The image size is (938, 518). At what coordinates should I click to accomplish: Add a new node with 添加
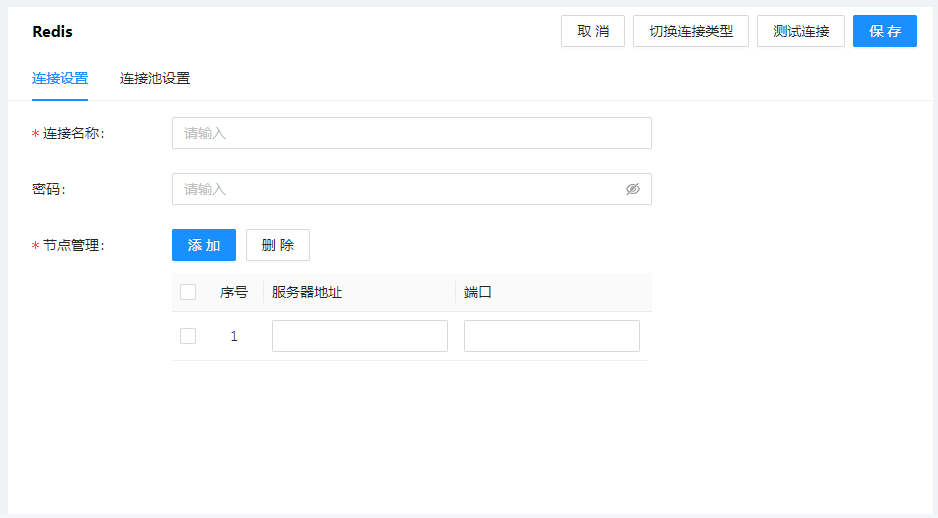tap(204, 245)
